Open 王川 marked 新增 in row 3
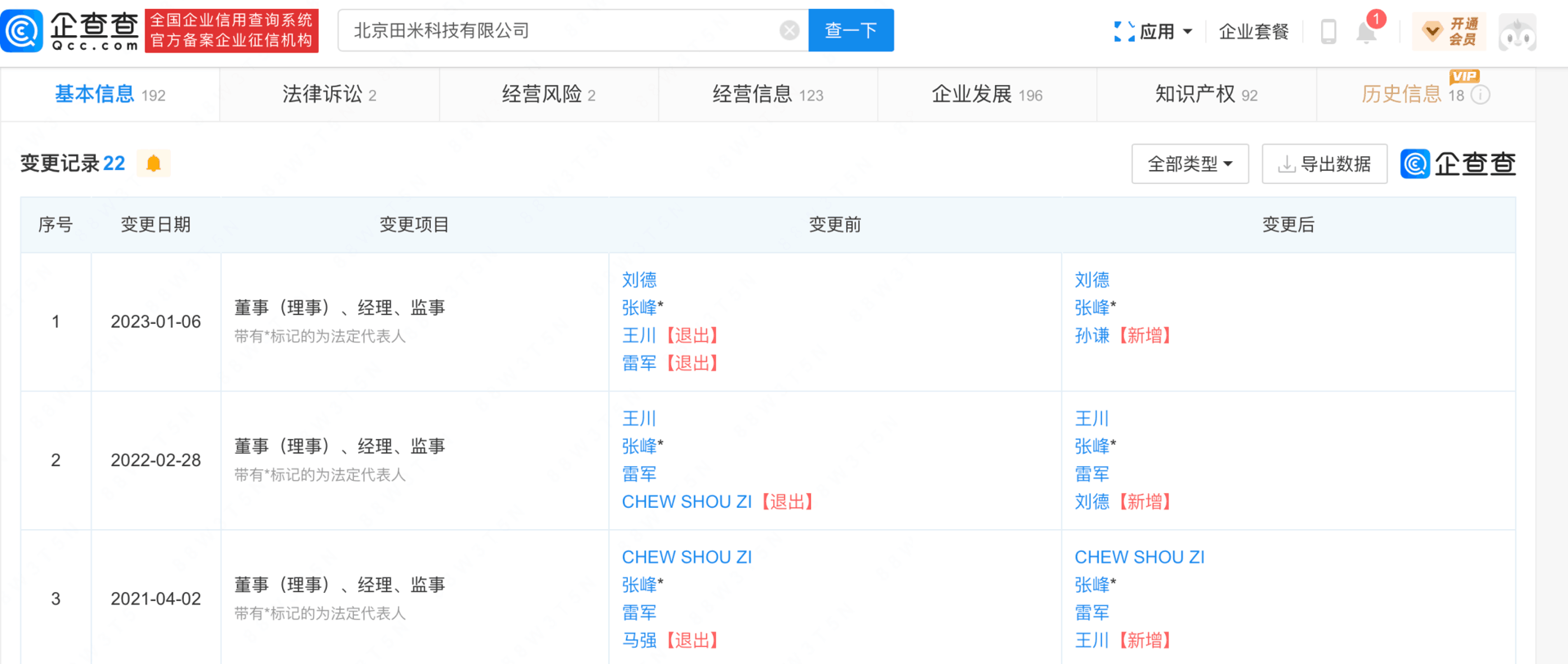Image resolution: width=1568 pixels, height=664 pixels. [x=1092, y=640]
